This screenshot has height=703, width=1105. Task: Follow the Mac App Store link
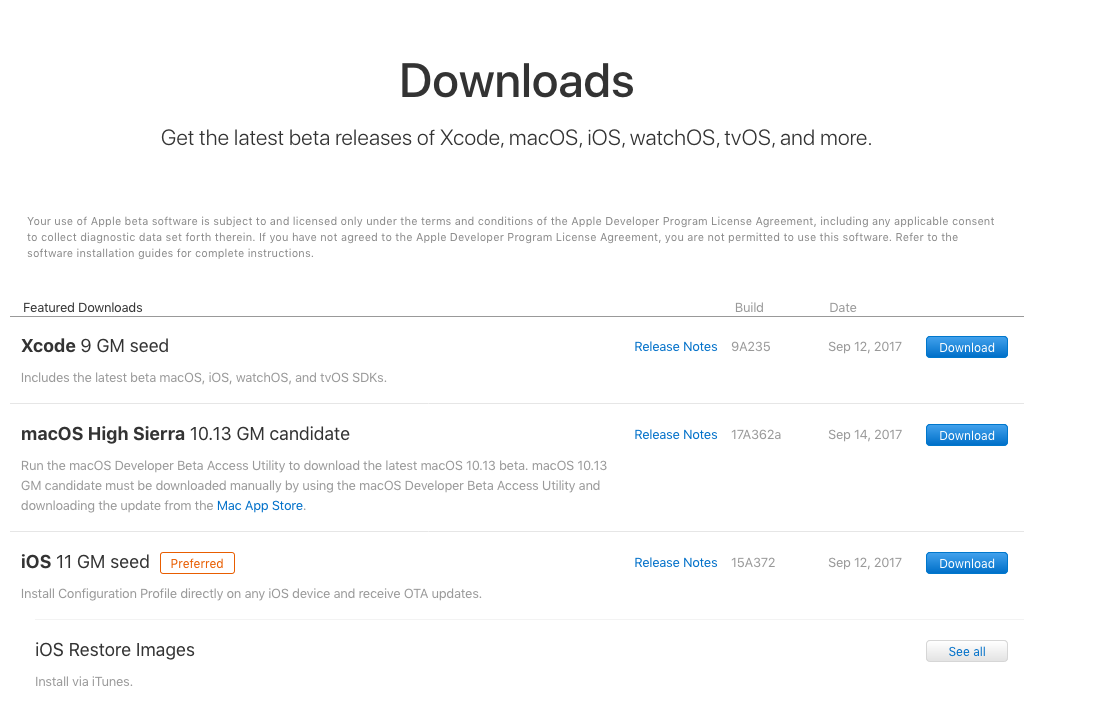tap(260, 506)
